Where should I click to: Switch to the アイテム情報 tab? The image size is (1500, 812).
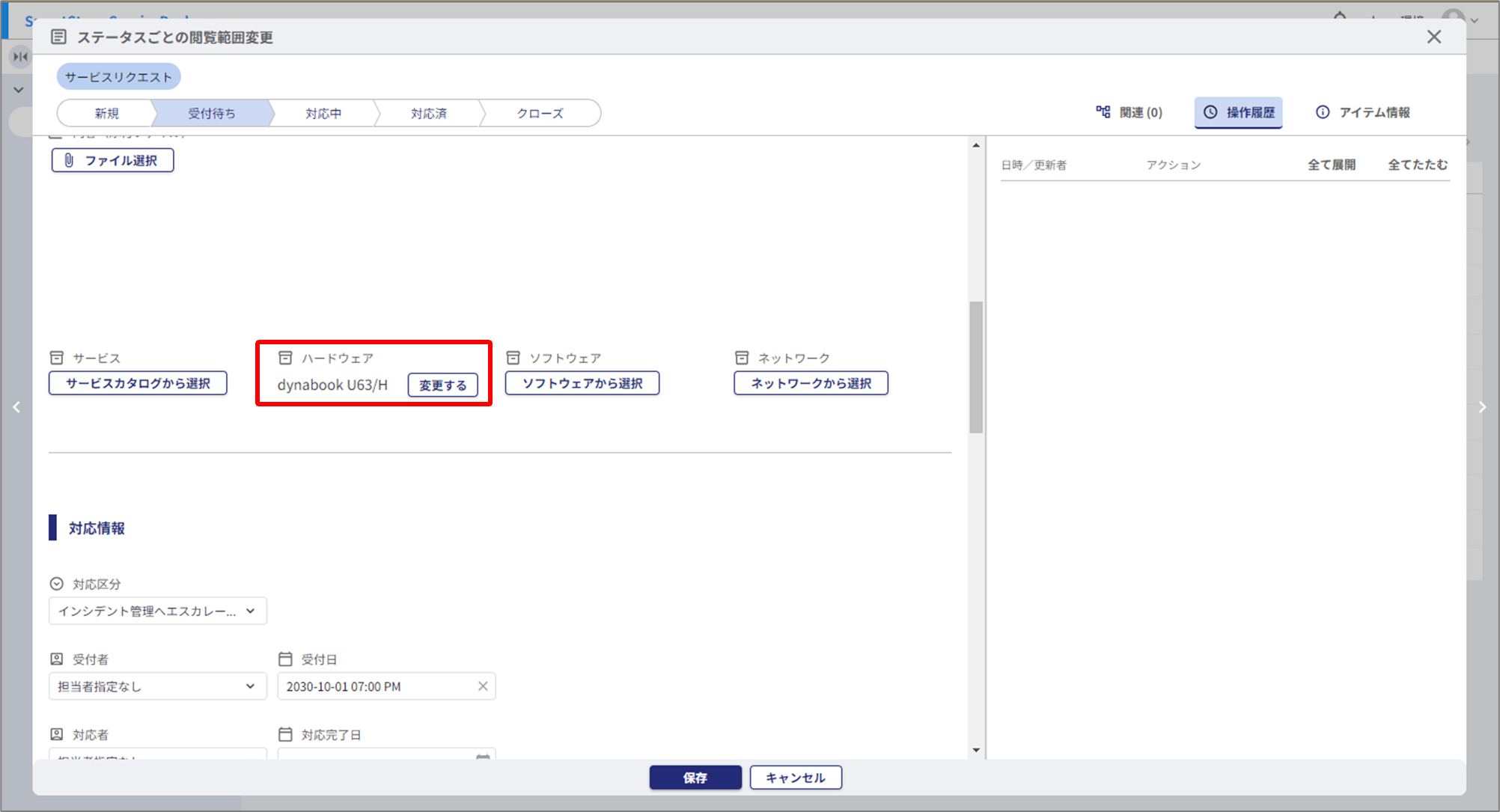pyautogui.click(x=1363, y=112)
